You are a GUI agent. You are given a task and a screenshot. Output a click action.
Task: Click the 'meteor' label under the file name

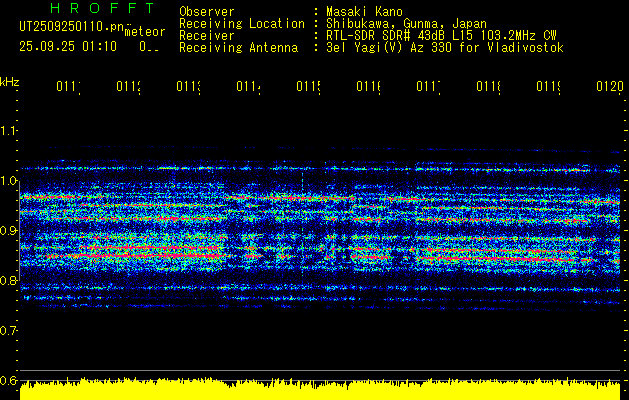(145, 32)
